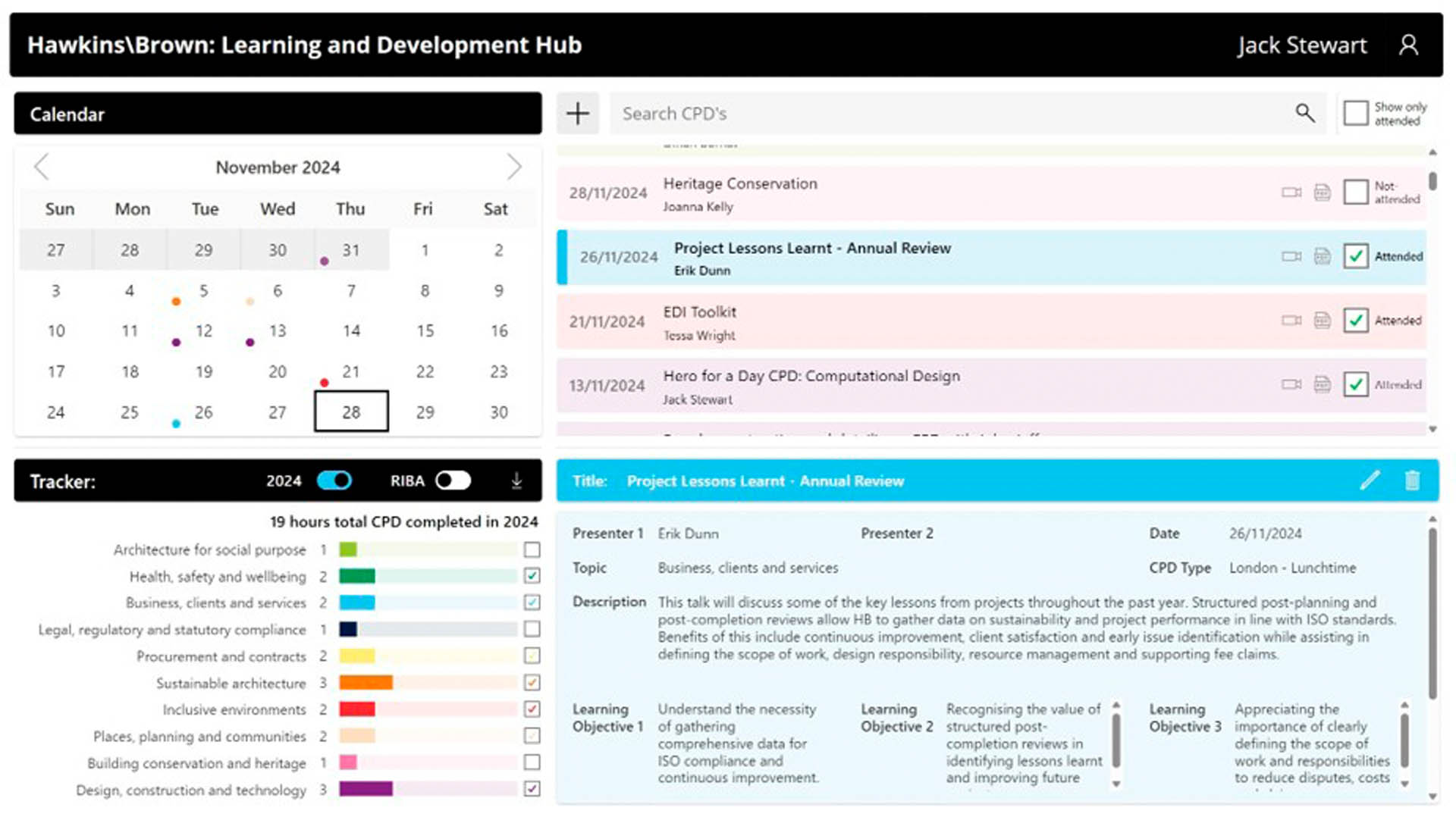Delete CPD using the trash icon
The image size is (1456, 817).
[1412, 480]
